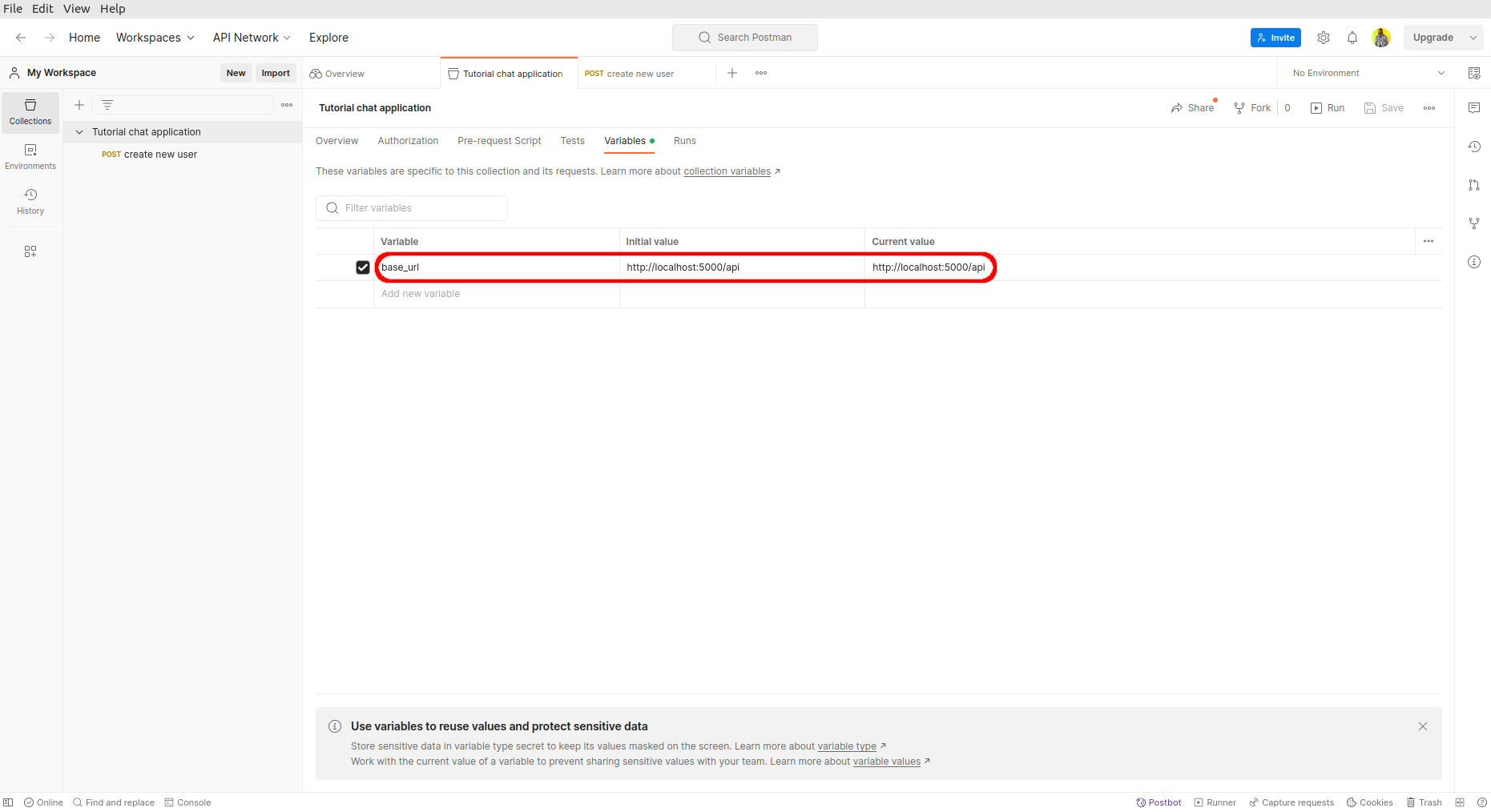
Task: Open the comments panel icon
Action: 1474,108
